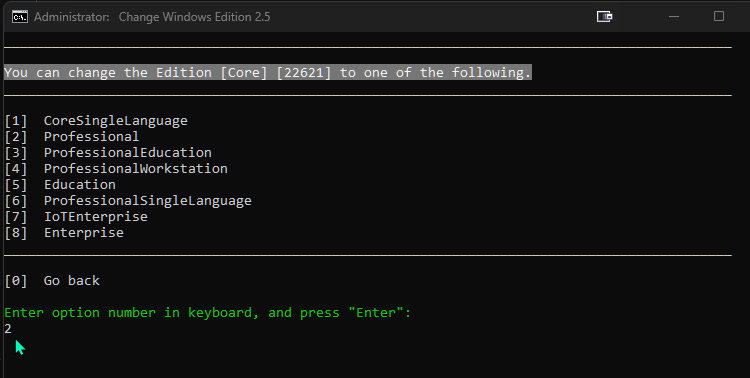
Task: Click the Go back option line
Action: click(52, 280)
